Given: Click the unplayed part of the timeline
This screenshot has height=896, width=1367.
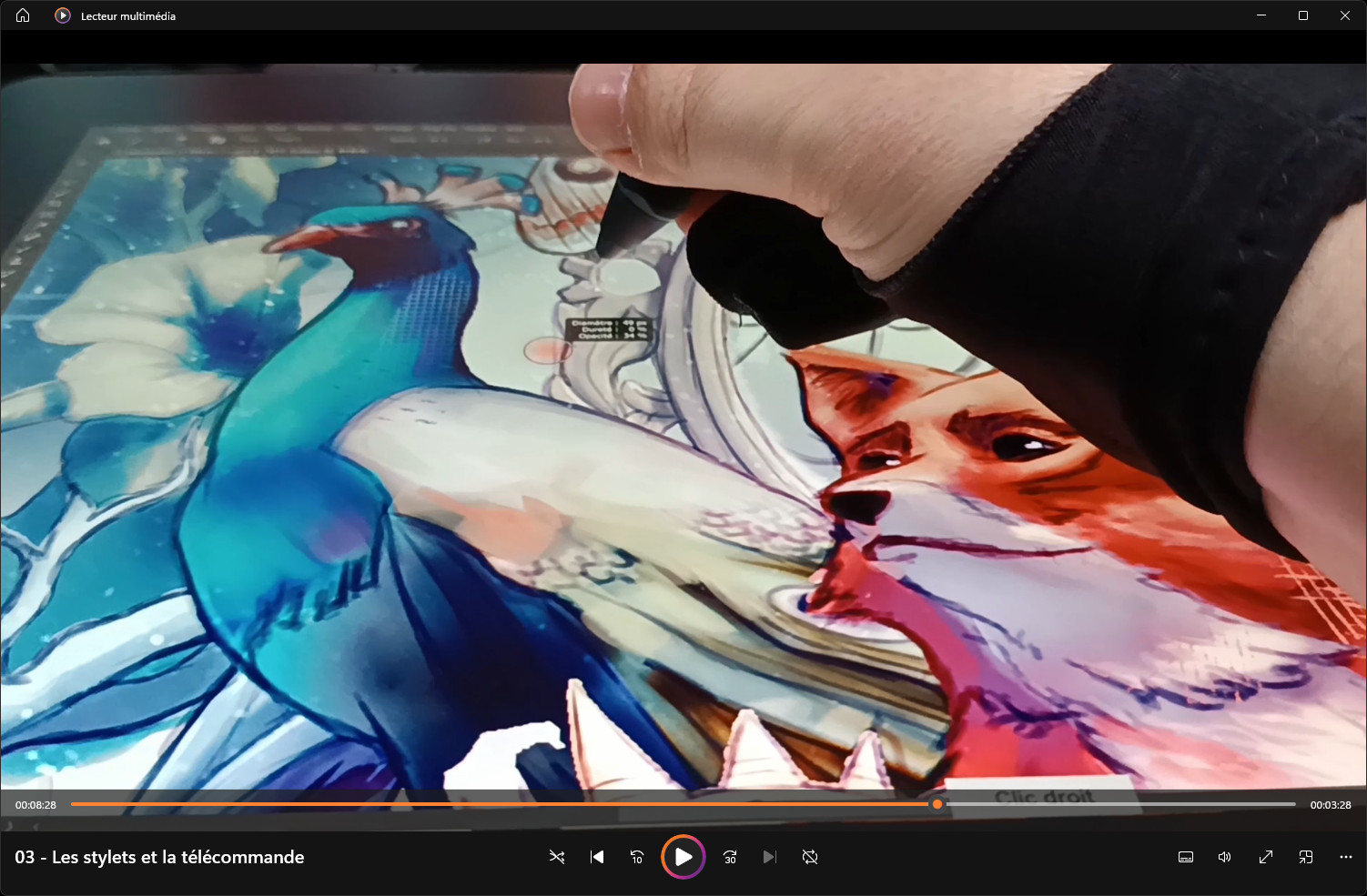Looking at the screenshot, I should pos(1119,804).
